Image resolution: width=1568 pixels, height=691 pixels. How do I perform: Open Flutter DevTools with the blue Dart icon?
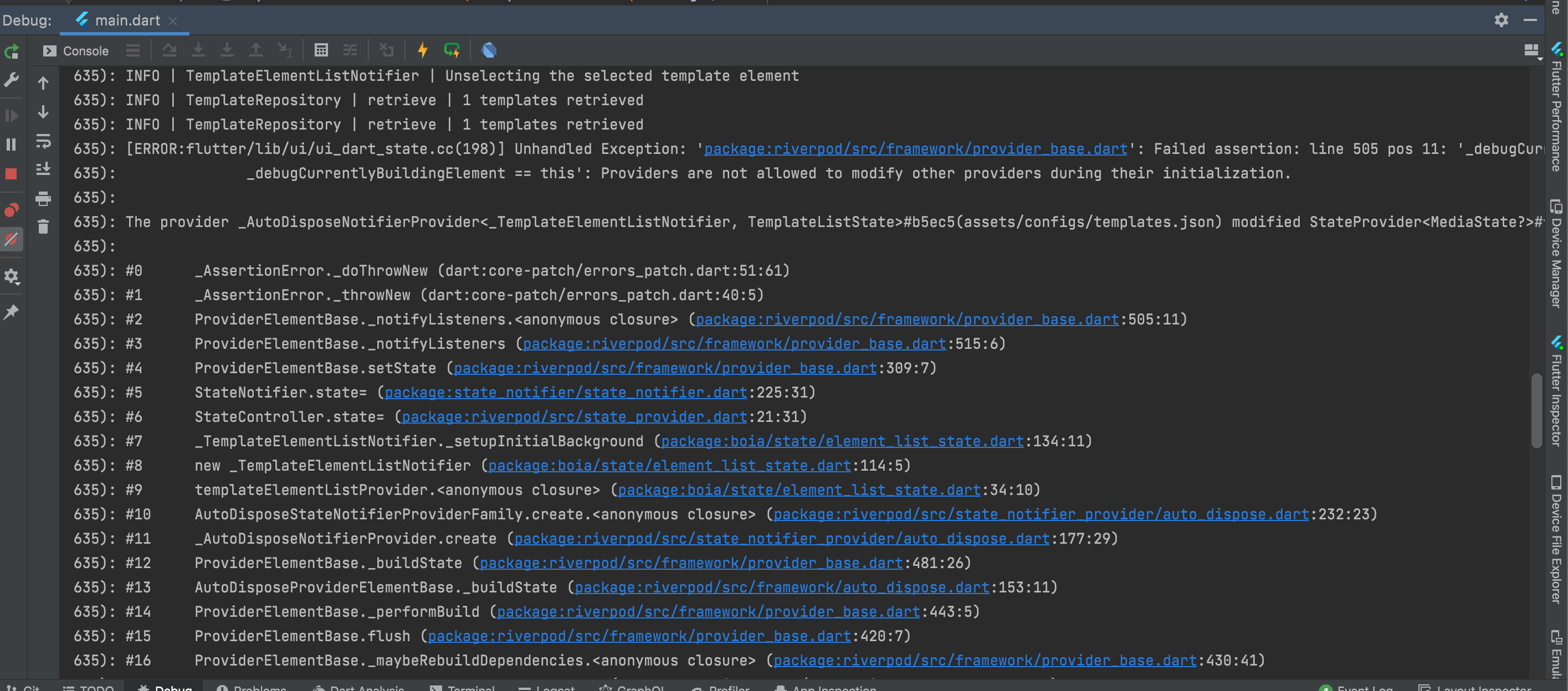(x=489, y=50)
